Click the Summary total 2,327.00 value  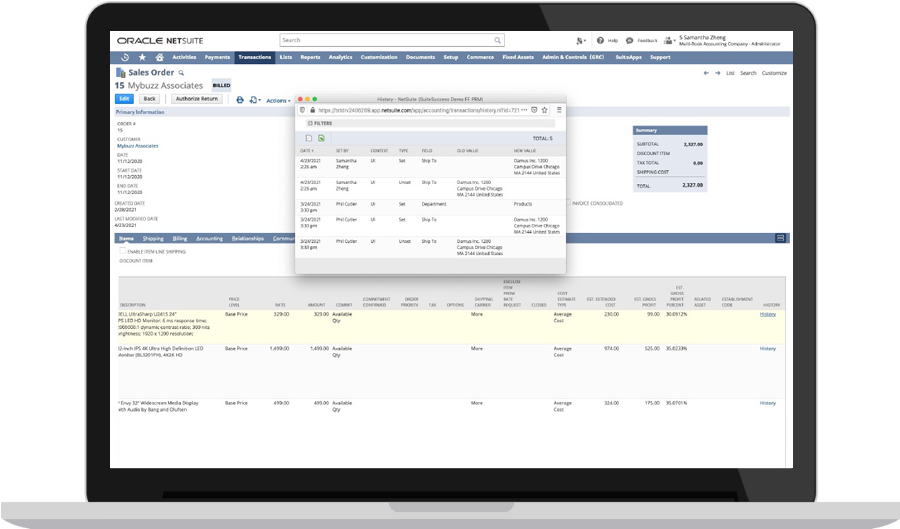click(692, 185)
